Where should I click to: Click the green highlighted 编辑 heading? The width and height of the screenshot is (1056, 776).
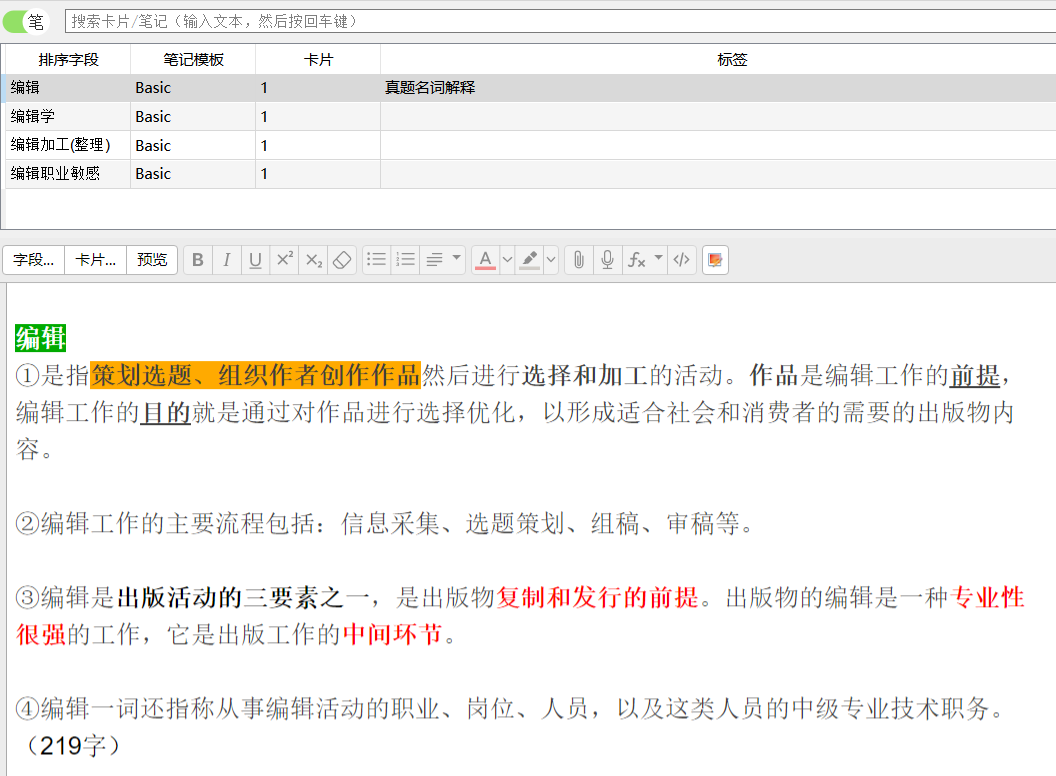(x=40, y=338)
